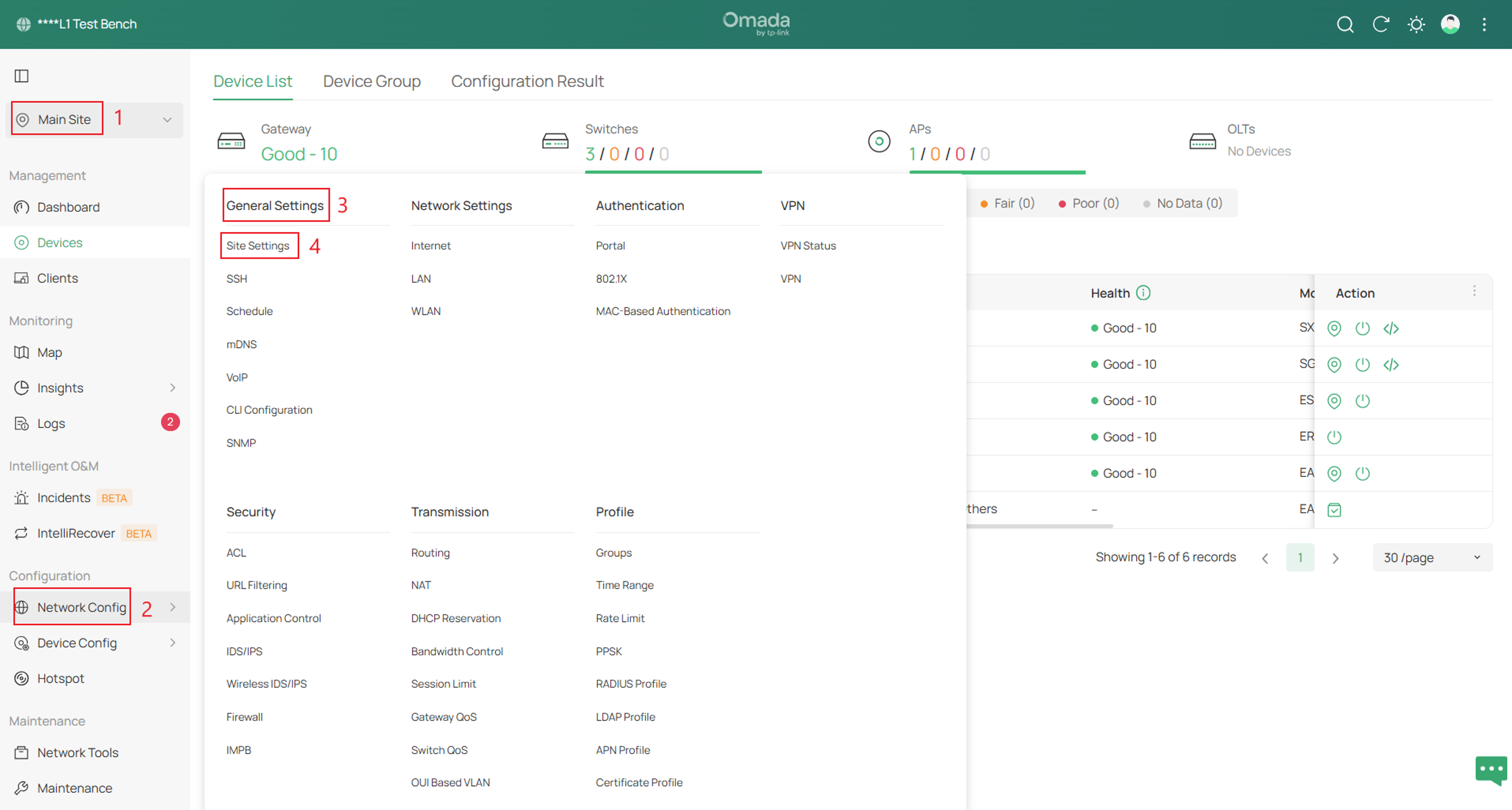
Task: Select page 1 in pagination
Action: [1300, 558]
